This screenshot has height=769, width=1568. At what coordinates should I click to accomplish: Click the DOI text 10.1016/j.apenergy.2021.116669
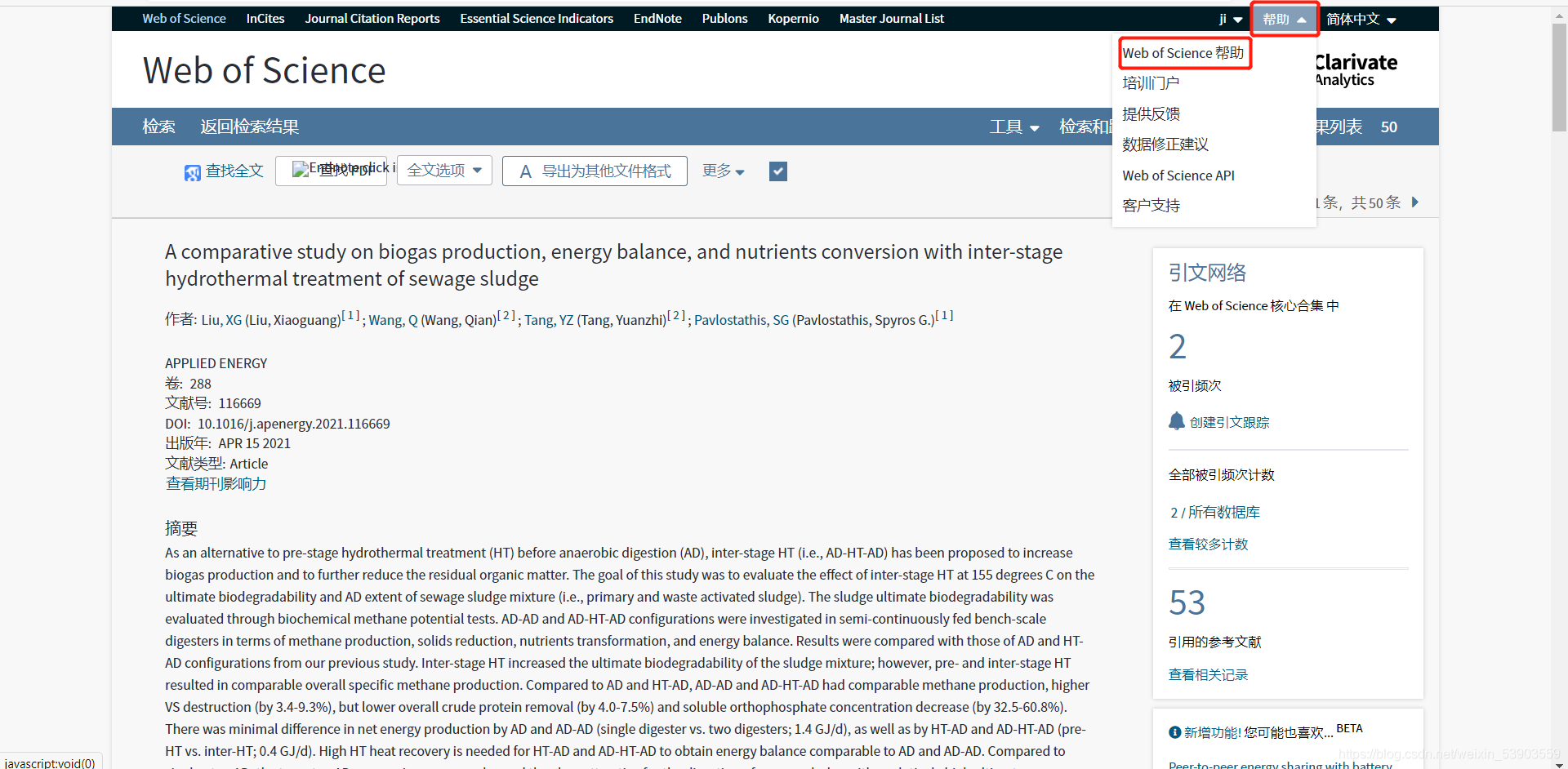coord(294,424)
